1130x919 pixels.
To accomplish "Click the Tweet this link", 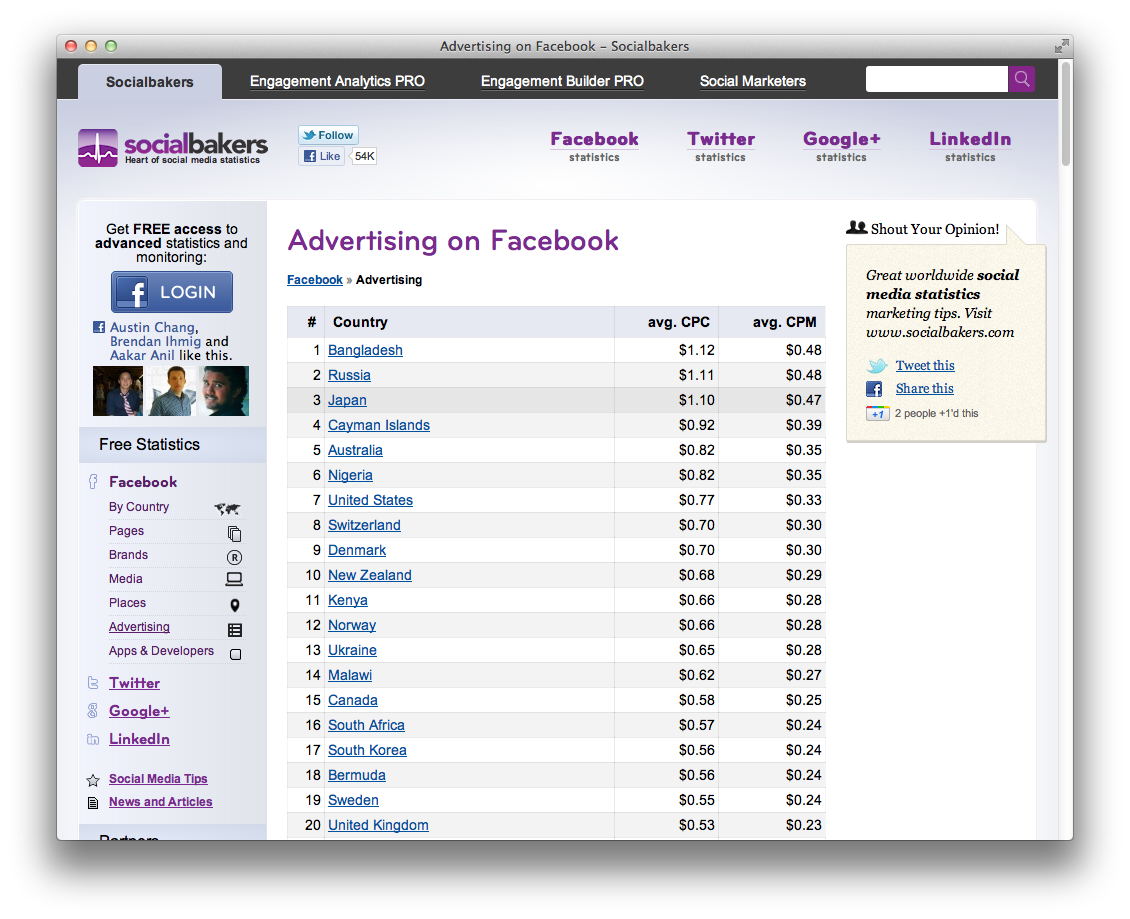I will pyautogui.click(x=925, y=365).
